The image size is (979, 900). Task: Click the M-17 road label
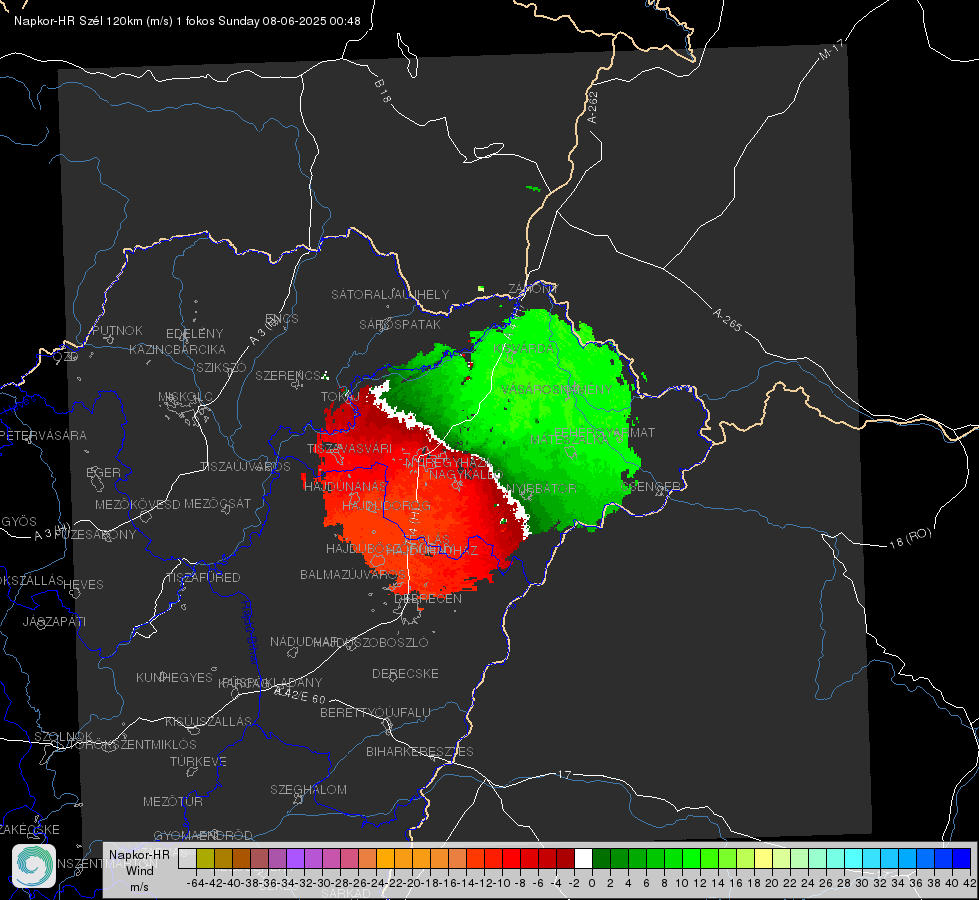831,50
